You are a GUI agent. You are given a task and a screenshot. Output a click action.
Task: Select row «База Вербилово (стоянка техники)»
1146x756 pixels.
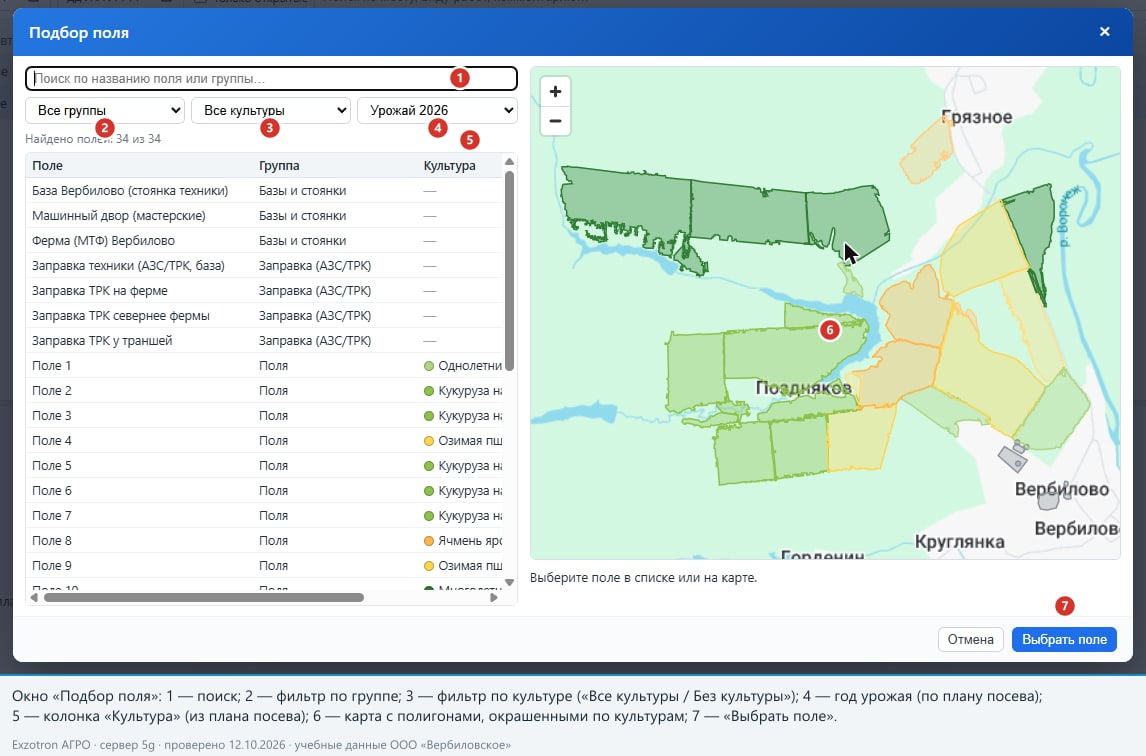264,191
